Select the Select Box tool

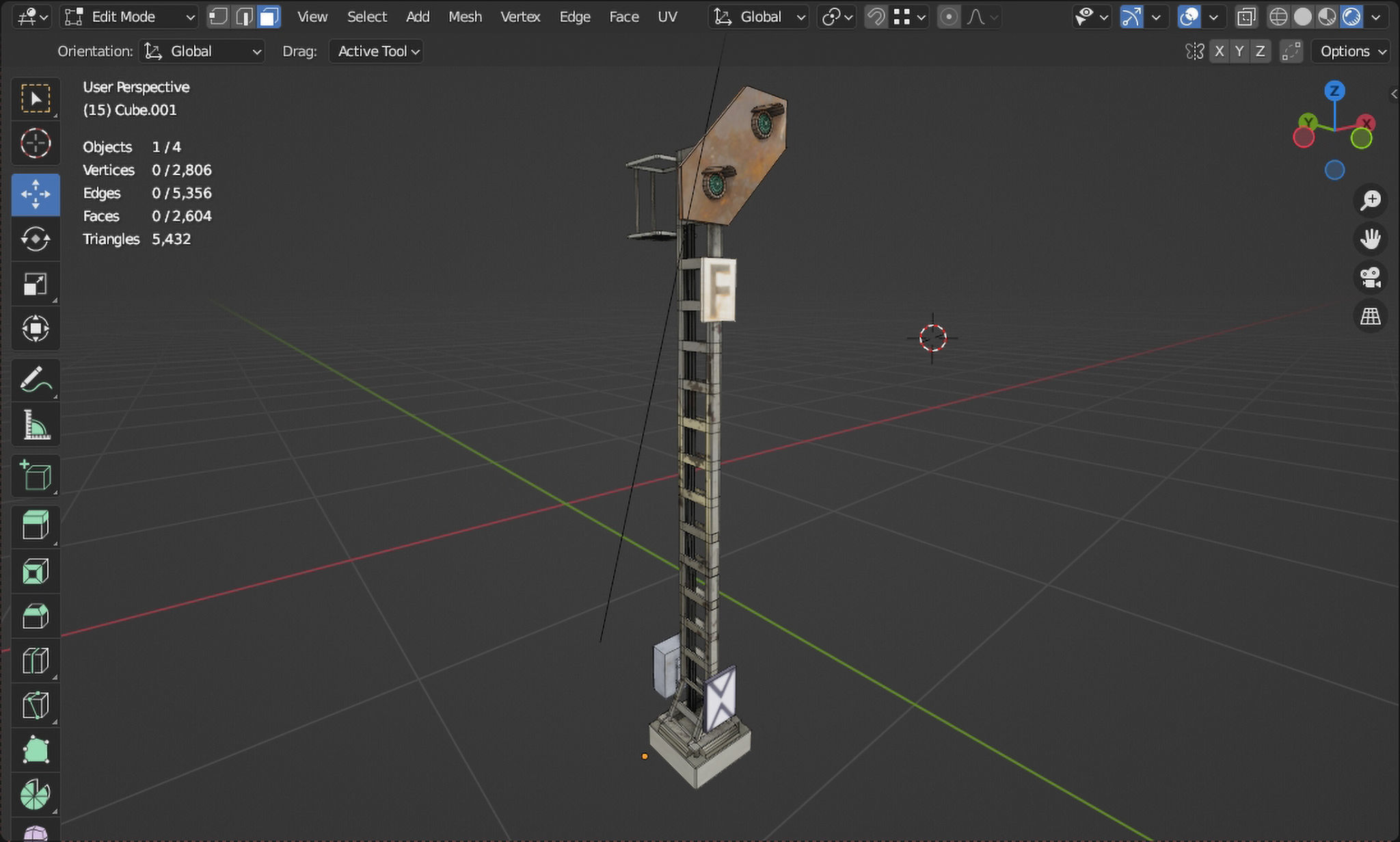pyautogui.click(x=36, y=99)
